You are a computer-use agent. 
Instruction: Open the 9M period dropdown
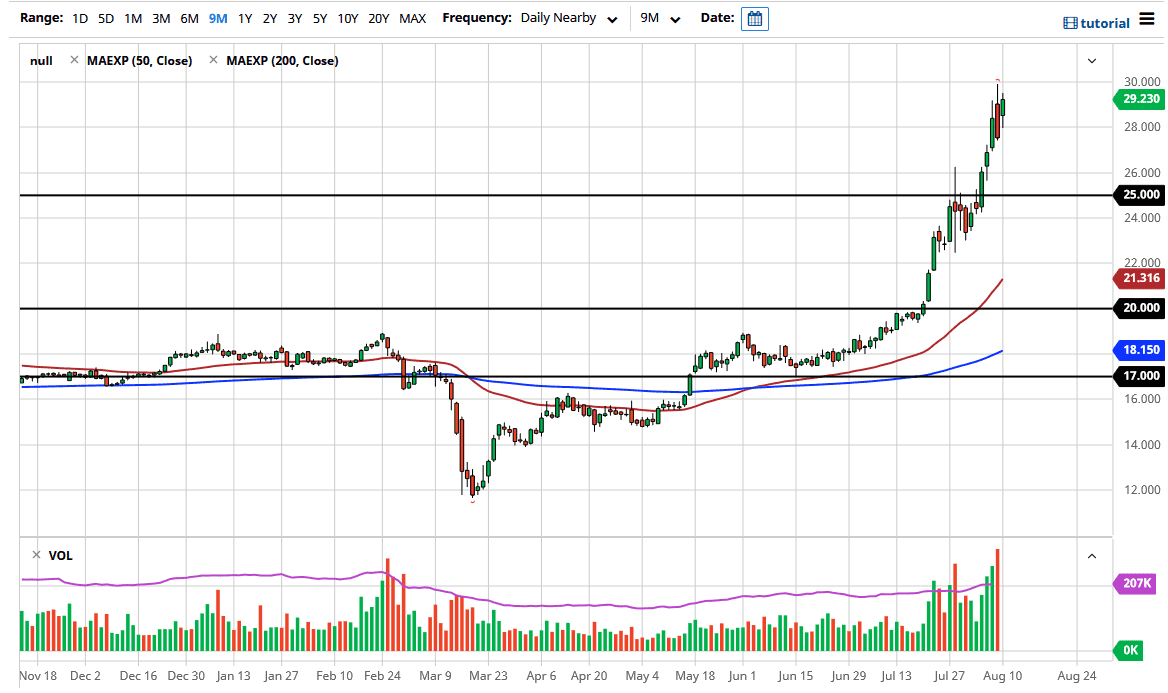660,19
